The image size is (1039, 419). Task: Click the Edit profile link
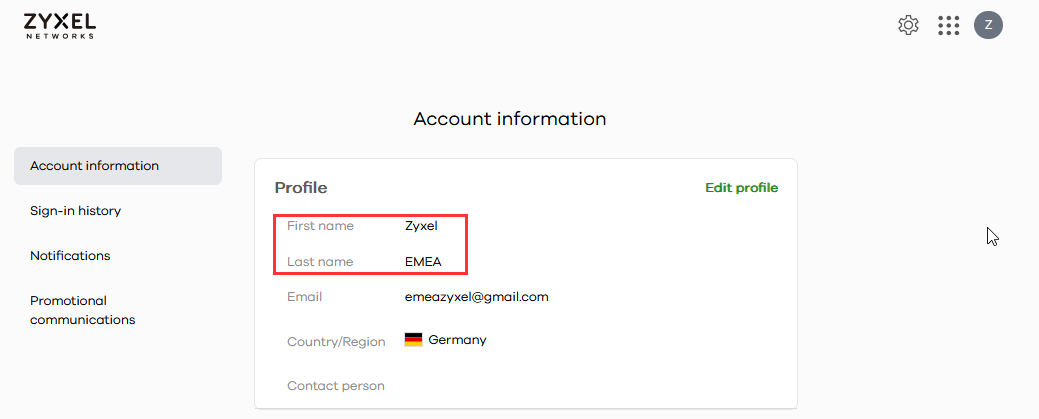click(741, 188)
